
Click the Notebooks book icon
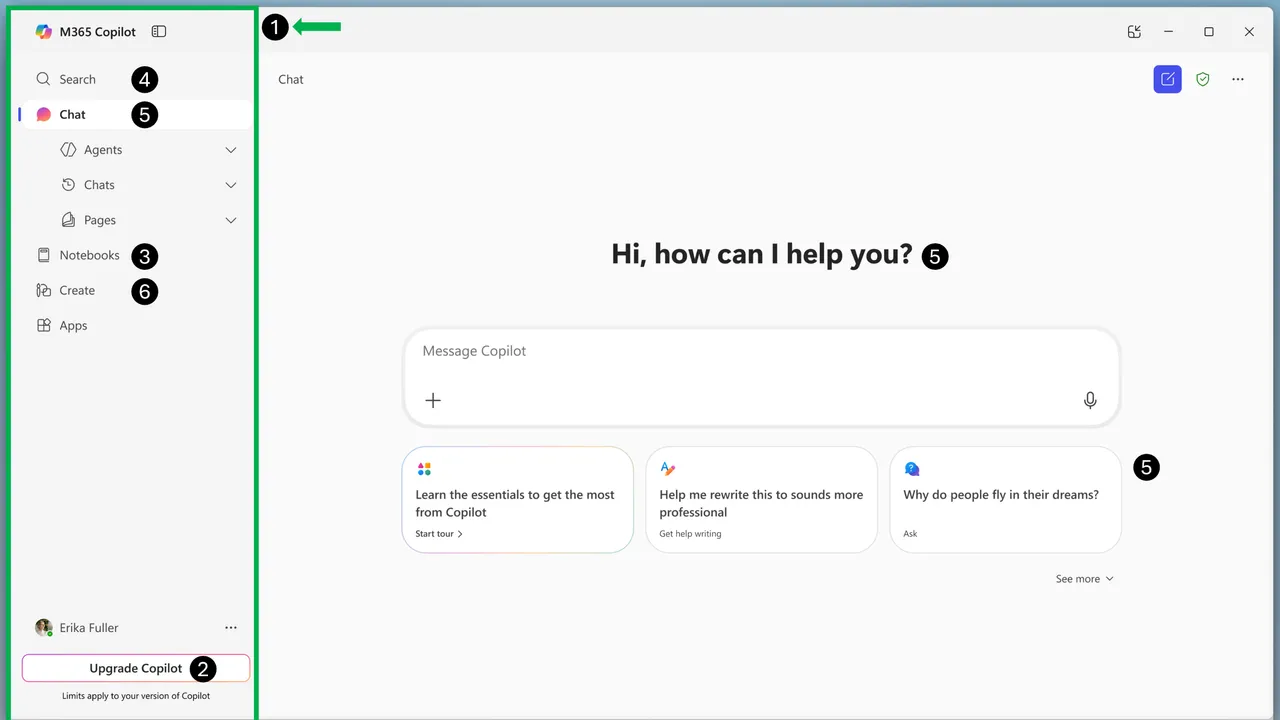pos(43,255)
